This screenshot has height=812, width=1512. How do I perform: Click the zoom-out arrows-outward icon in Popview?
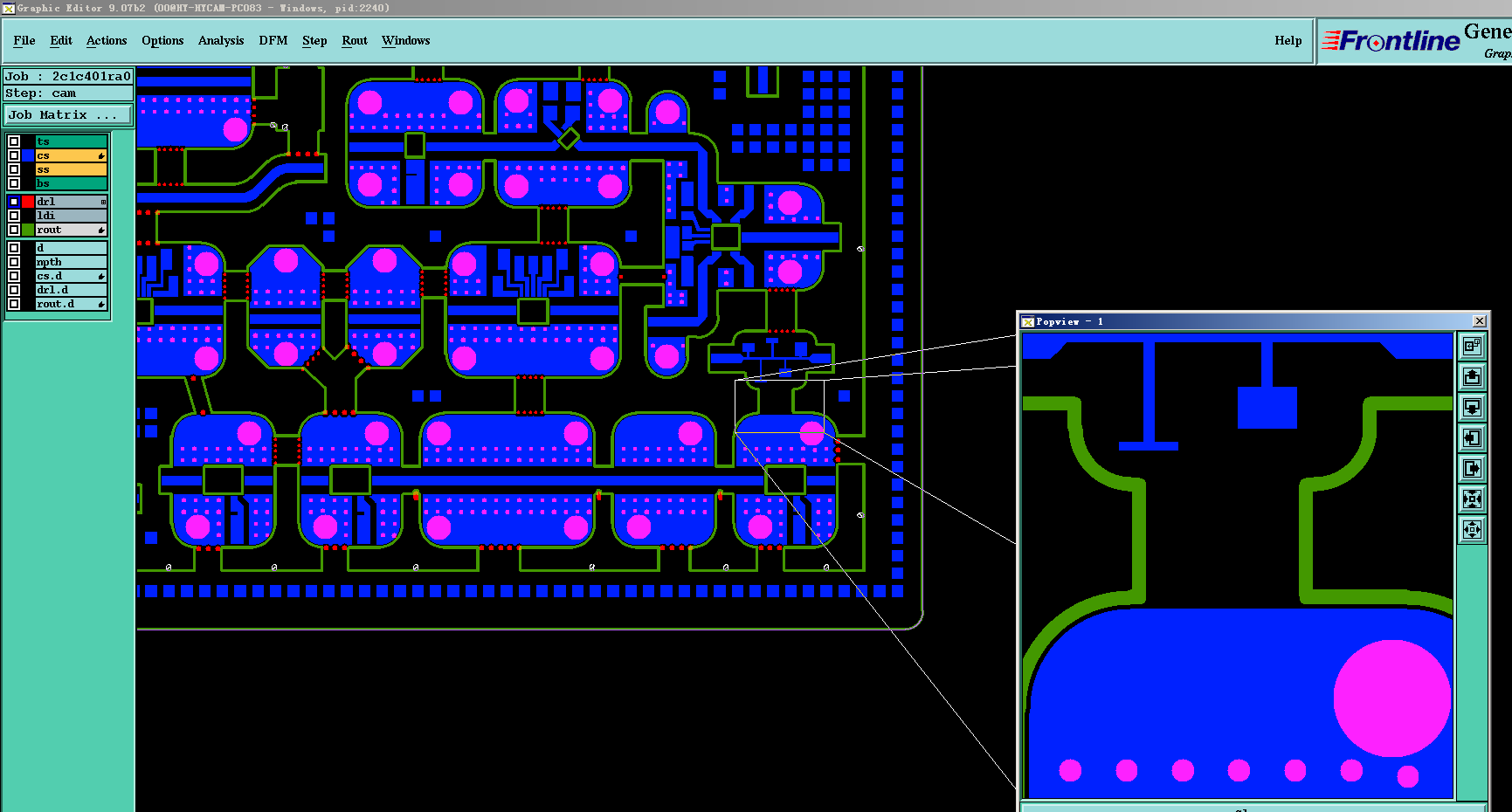pyautogui.click(x=1472, y=529)
